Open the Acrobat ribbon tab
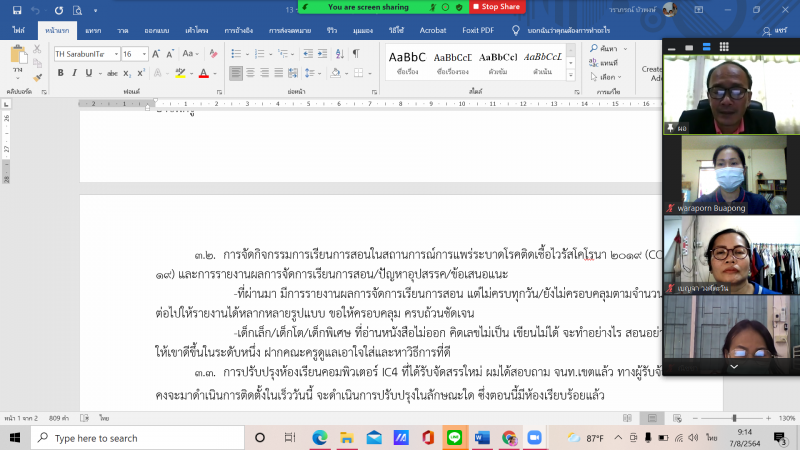This screenshot has width=800, height=450. coord(433,30)
